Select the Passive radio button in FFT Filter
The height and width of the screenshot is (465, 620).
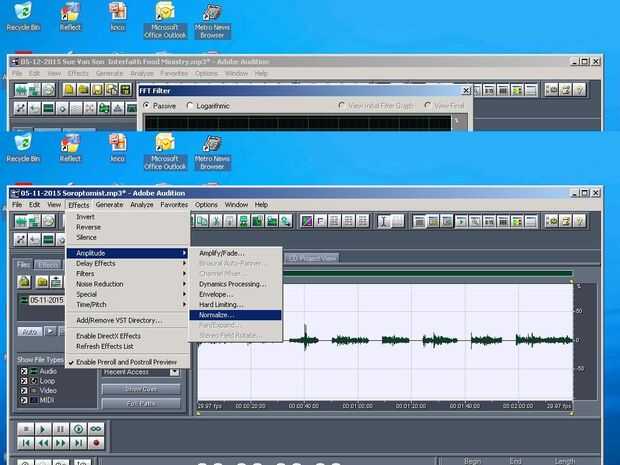pos(147,106)
